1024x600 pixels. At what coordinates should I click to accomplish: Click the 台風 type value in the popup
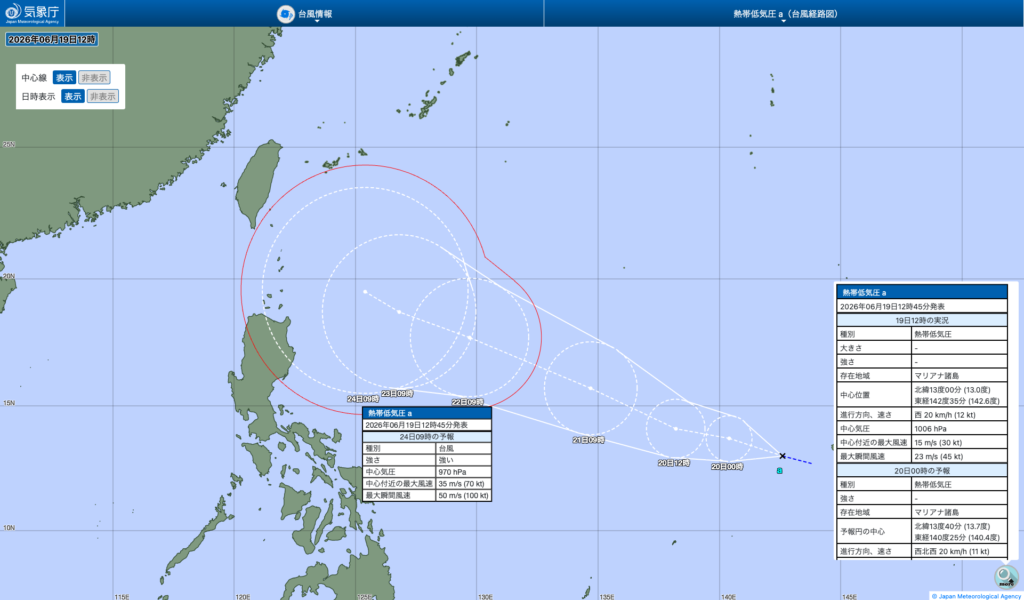click(463, 449)
